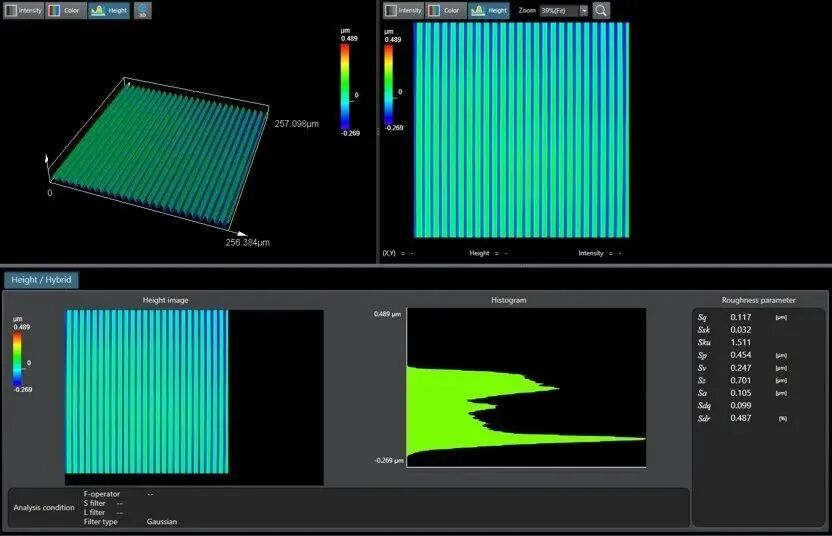
Task: Click the 0.489 µm histogram upper label
Action: point(387,314)
